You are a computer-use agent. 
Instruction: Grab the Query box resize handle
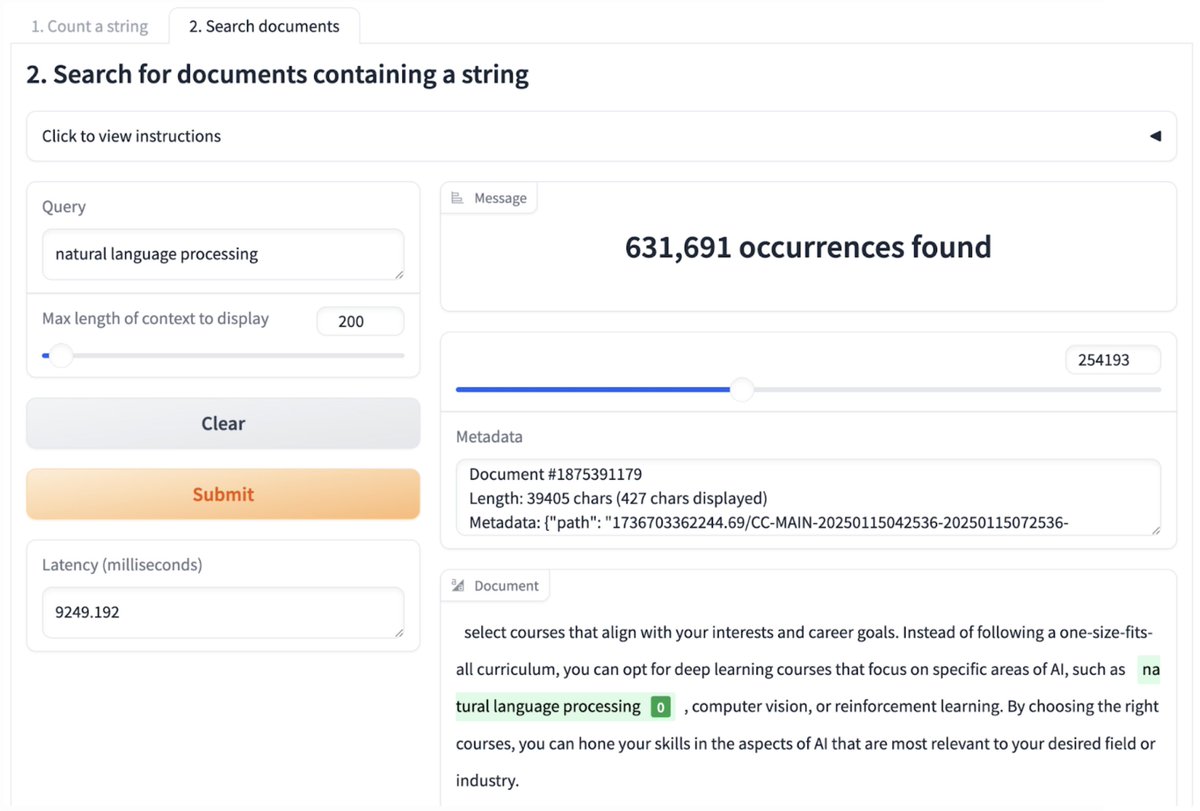pos(398,273)
